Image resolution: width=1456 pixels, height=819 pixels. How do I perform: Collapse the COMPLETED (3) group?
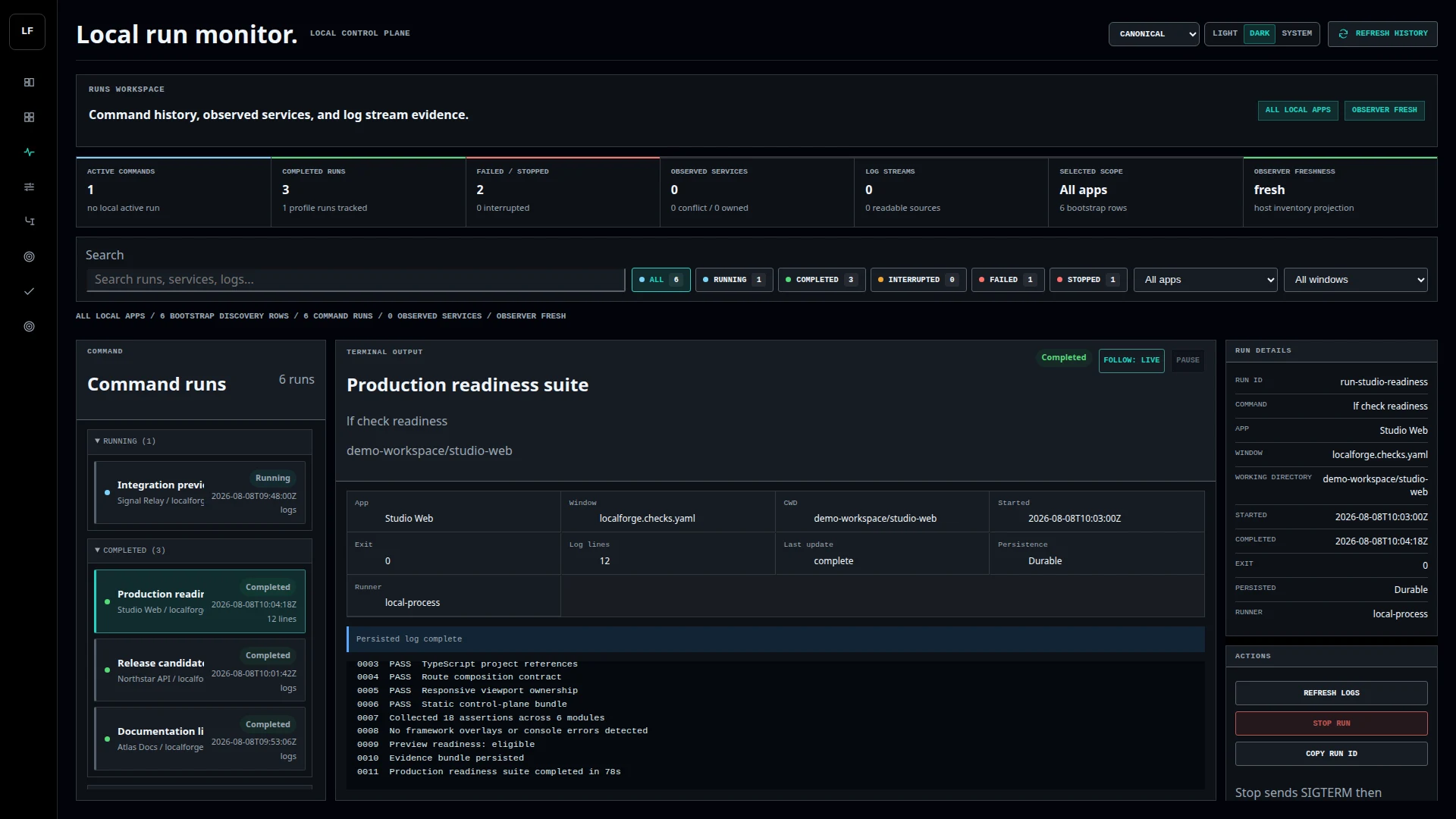[x=199, y=551]
